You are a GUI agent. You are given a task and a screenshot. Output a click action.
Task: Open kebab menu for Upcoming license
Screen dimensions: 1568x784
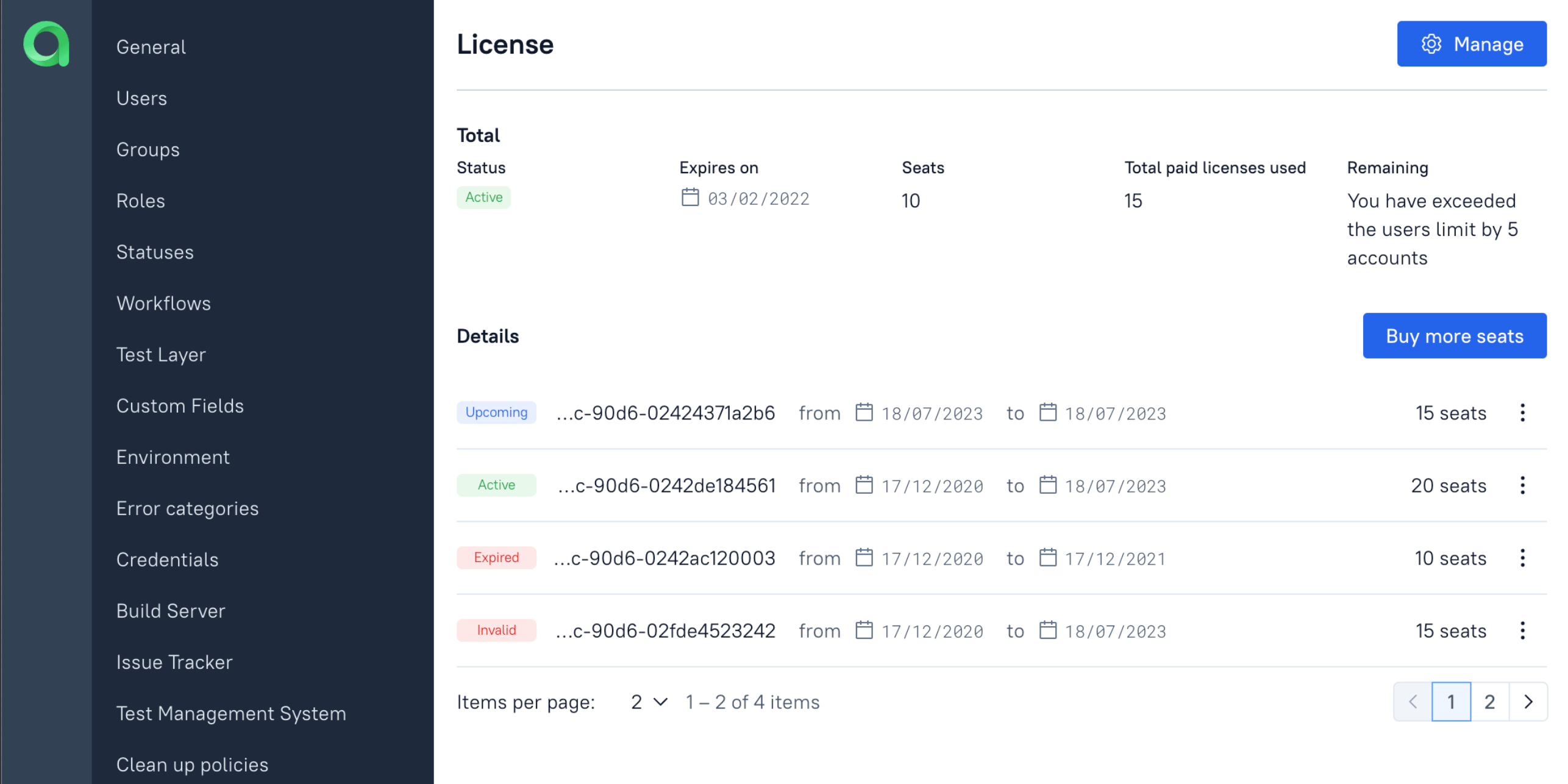click(x=1522, y=413)
